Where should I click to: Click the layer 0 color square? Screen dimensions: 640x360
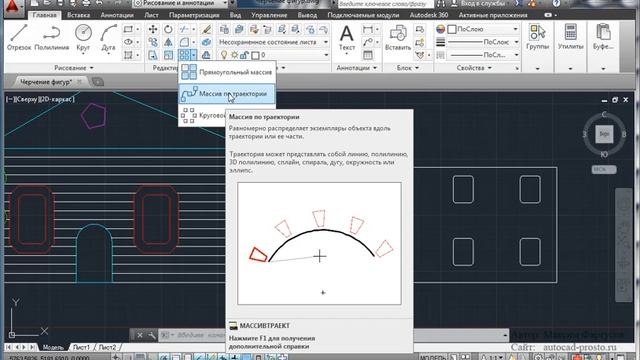pos(256,55)
